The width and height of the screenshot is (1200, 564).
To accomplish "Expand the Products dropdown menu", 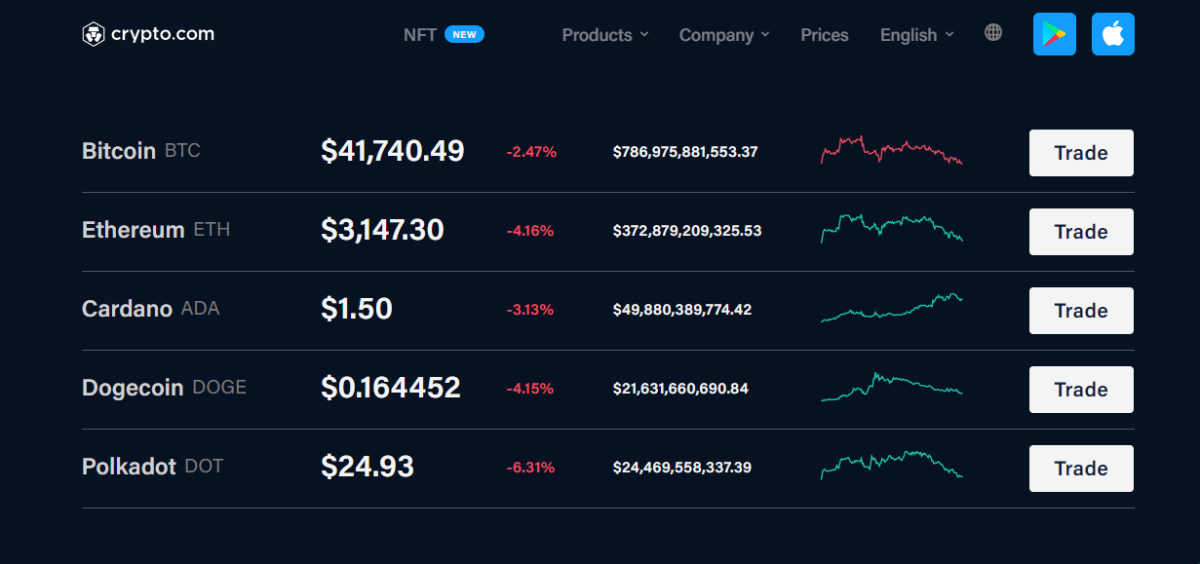I will (605, 35).
